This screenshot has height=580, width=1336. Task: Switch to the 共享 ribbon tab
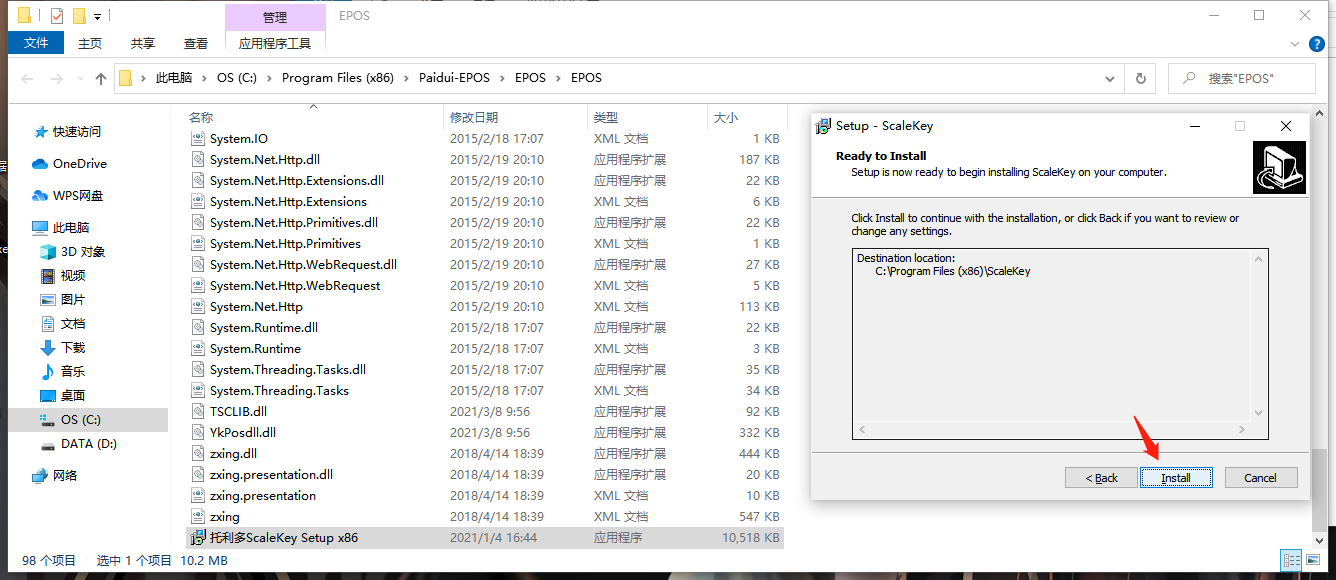[143, 43]
